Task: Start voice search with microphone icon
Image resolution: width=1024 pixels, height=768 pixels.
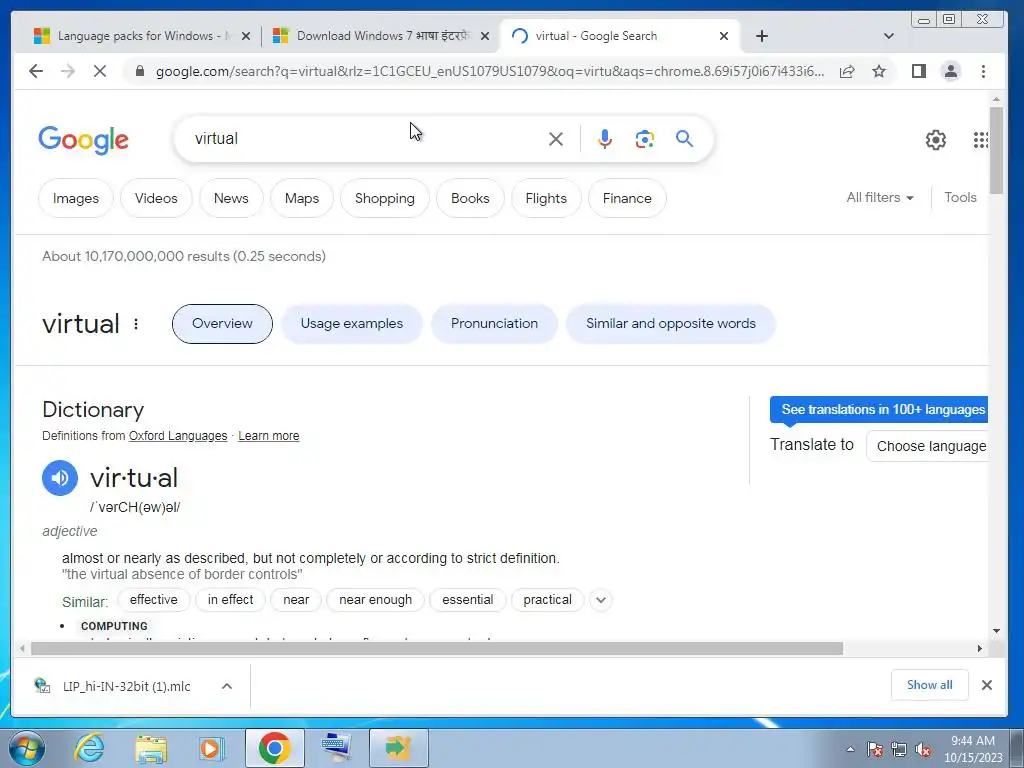Action: (605, 139)
